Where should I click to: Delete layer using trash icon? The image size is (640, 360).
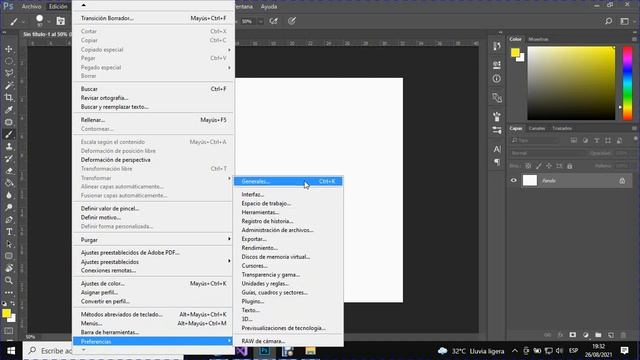point(623,335)
